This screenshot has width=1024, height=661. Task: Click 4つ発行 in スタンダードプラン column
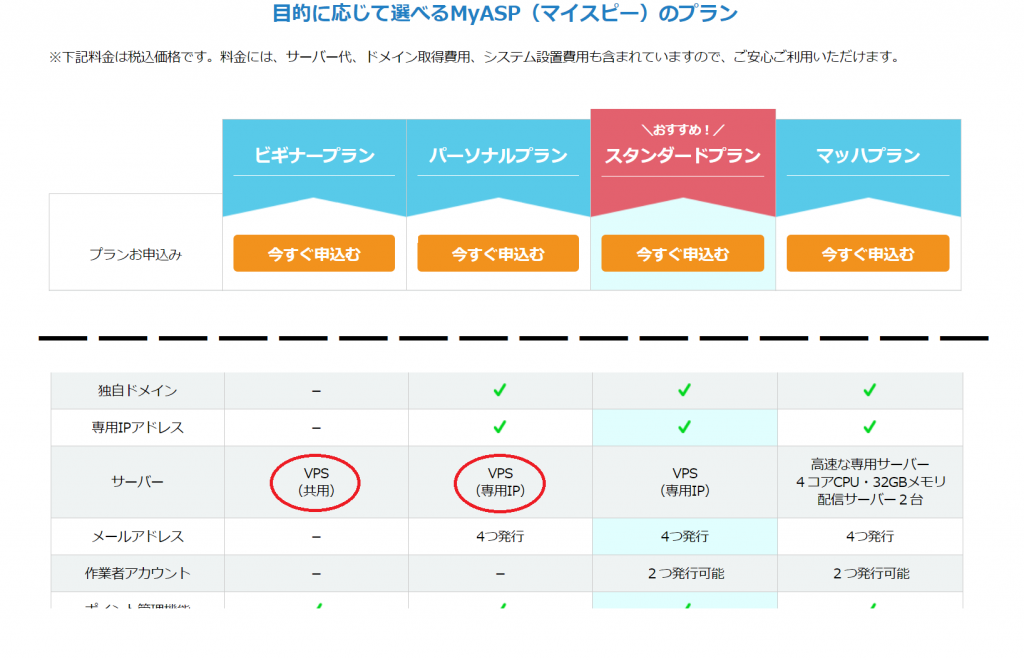click(685, 536)
